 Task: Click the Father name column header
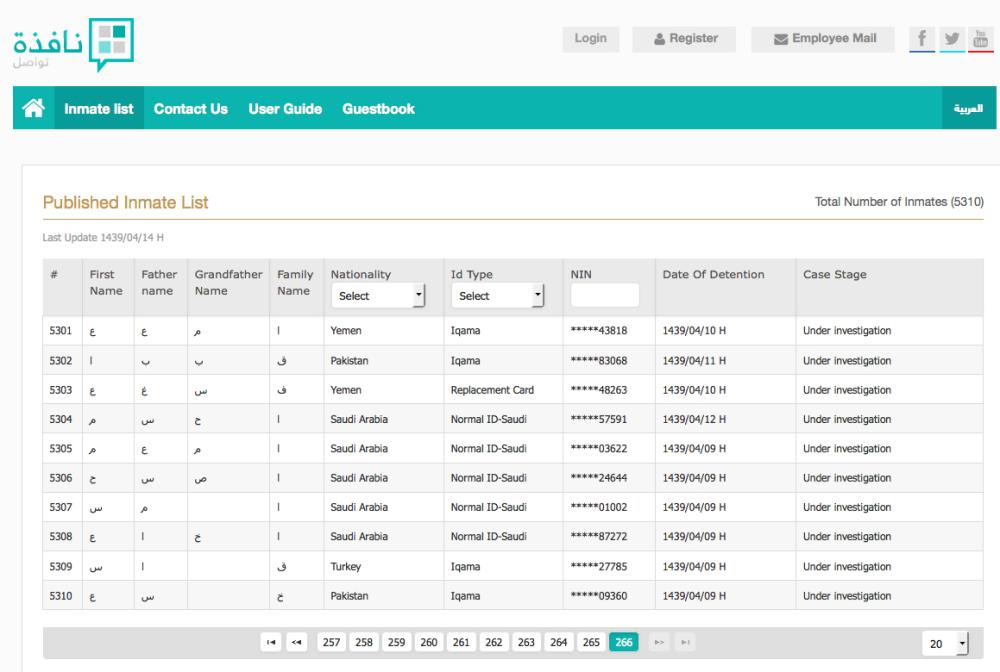coord(159,282)
